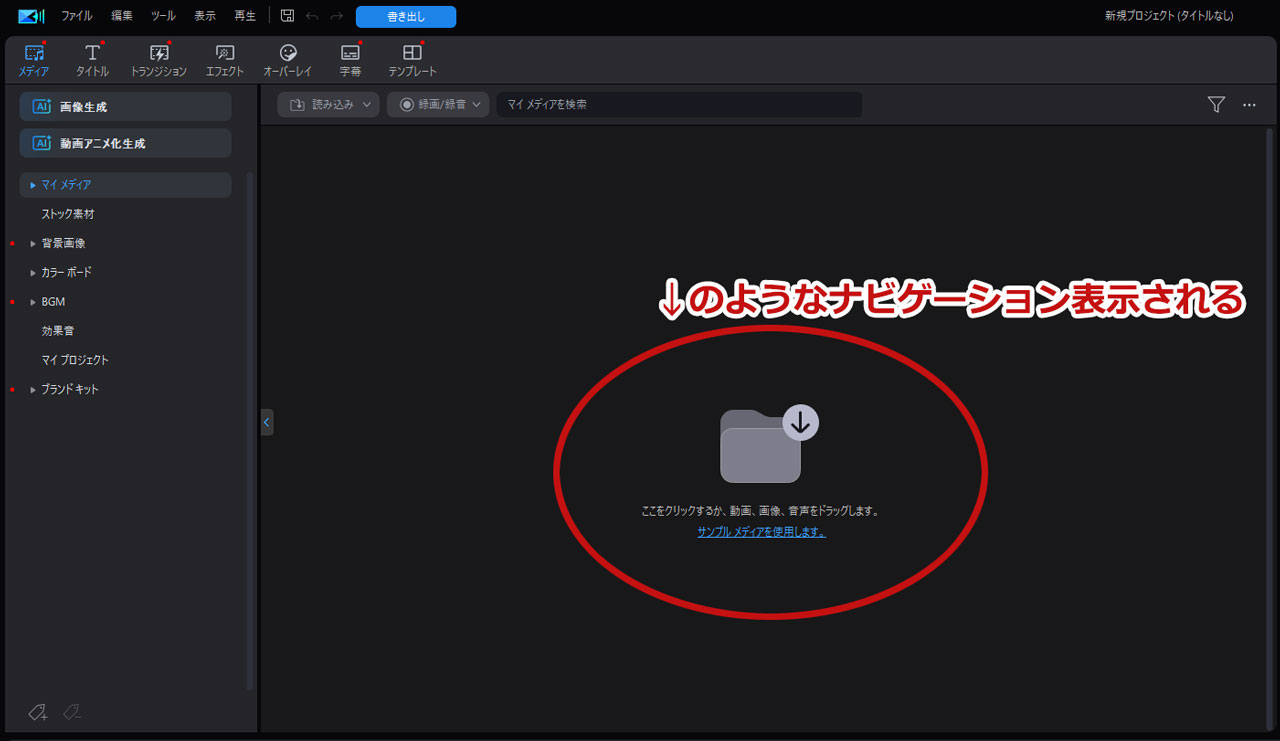The height and width of the screenshot is (741, 1280).
Task: Open the エフェクト (Effects) panel icon
Action: click(223, 58)
